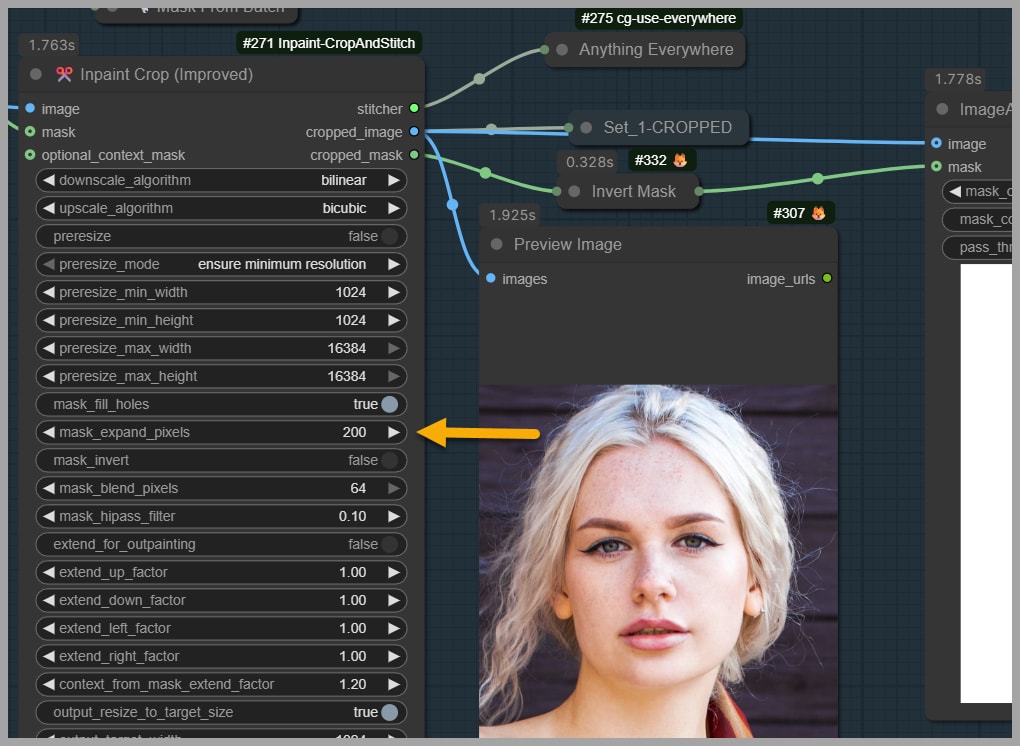Toggle the mask_invert switch on
Image resolution: width=1020 pixels, height=746 pixels.
pos(389,460)
